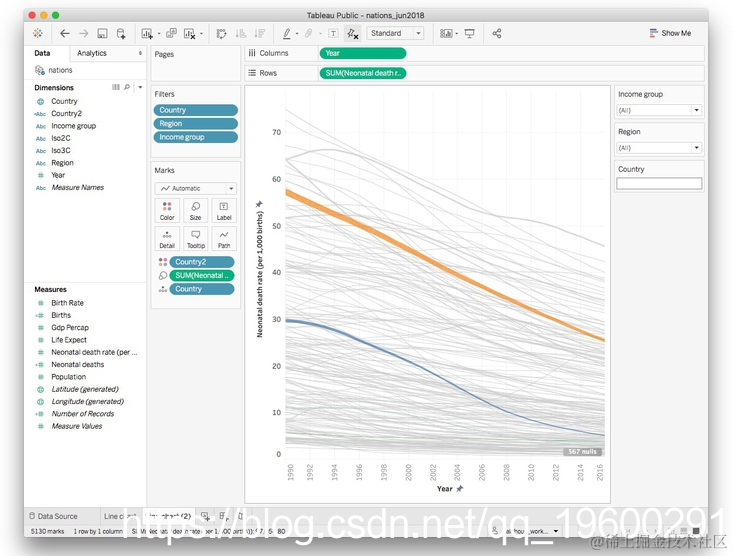Image resolution: width=733 pixels, height=556 pixels.
Task: Click the Sort Descending icon
Action: (259, 33)
